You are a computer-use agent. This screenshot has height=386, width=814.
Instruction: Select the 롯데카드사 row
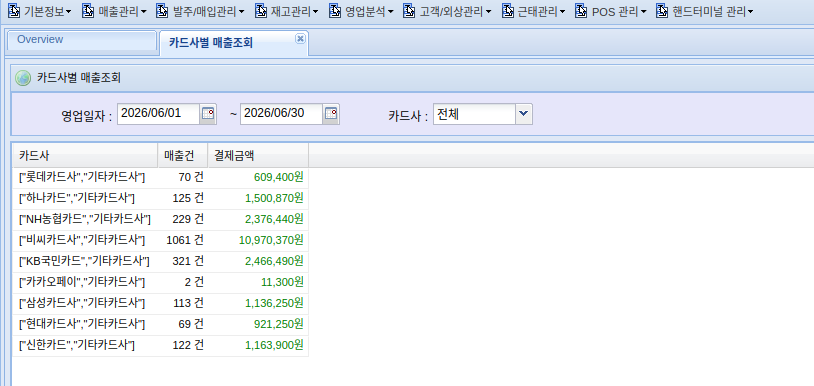tap(160, 177)
